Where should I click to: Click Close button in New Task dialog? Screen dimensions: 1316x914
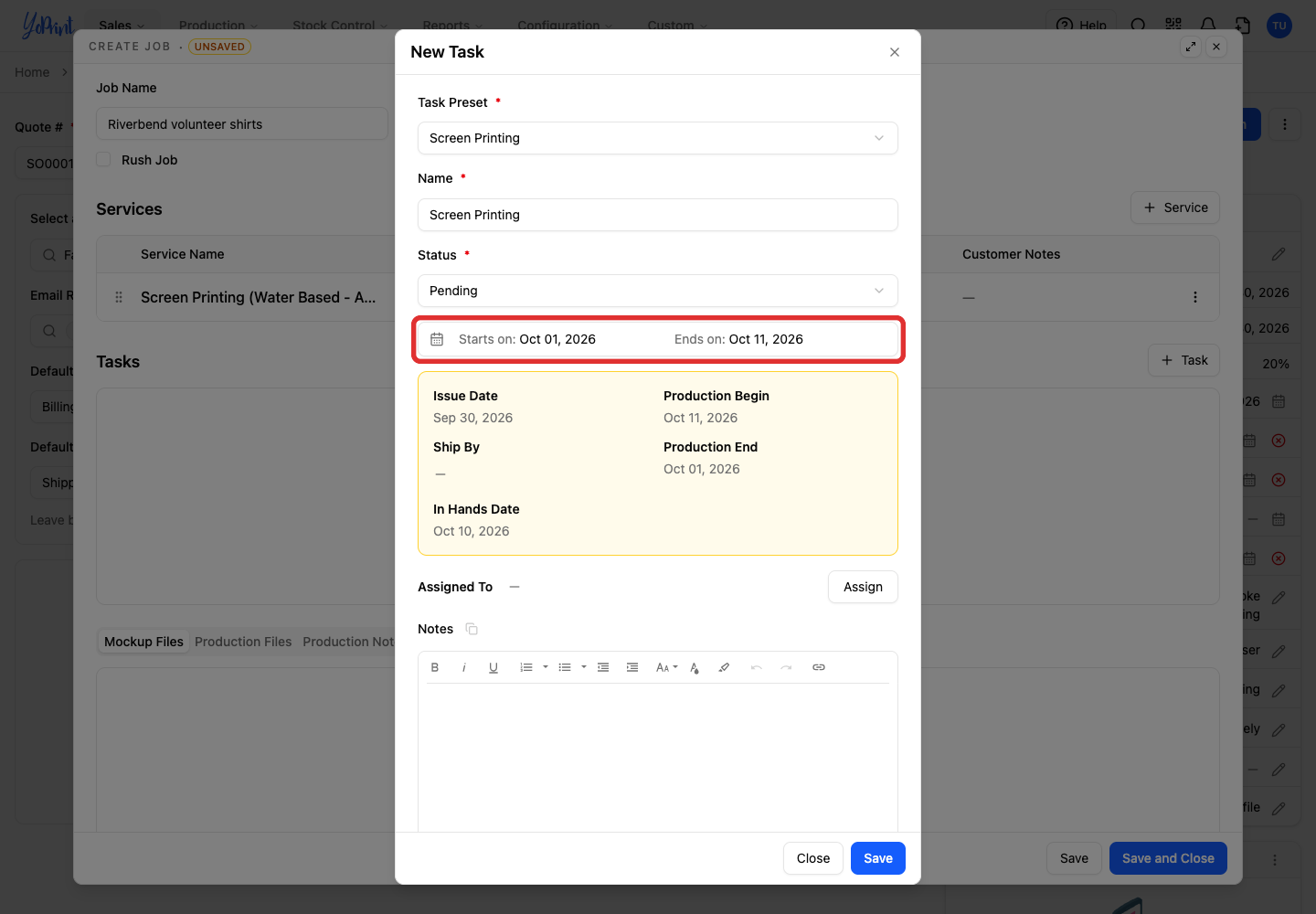tap(813, 858)
